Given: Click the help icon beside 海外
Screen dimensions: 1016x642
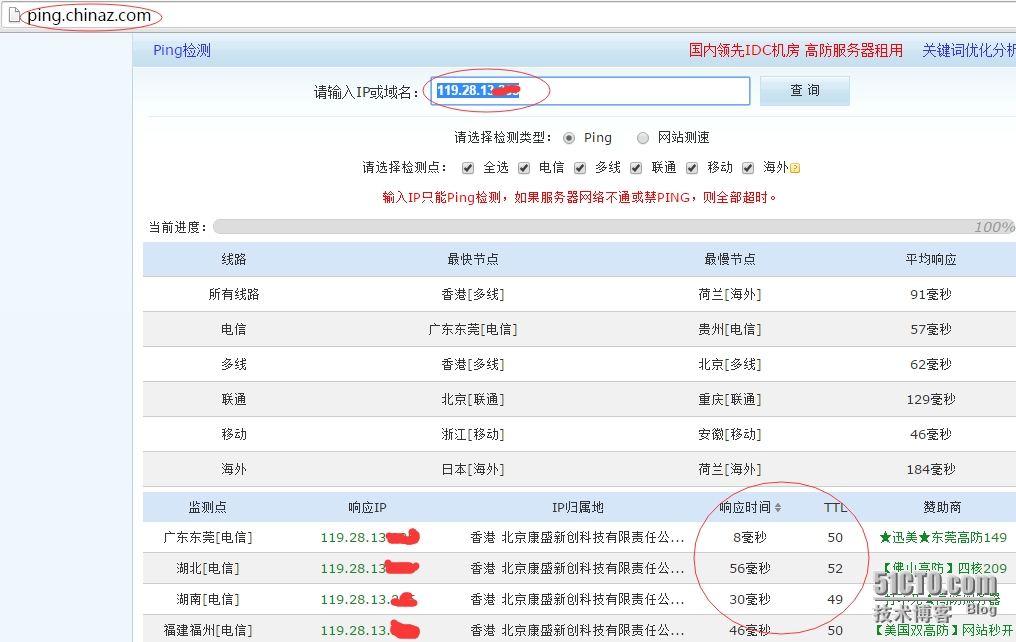Looking at the screenshot, I should (x=795, y=168).
